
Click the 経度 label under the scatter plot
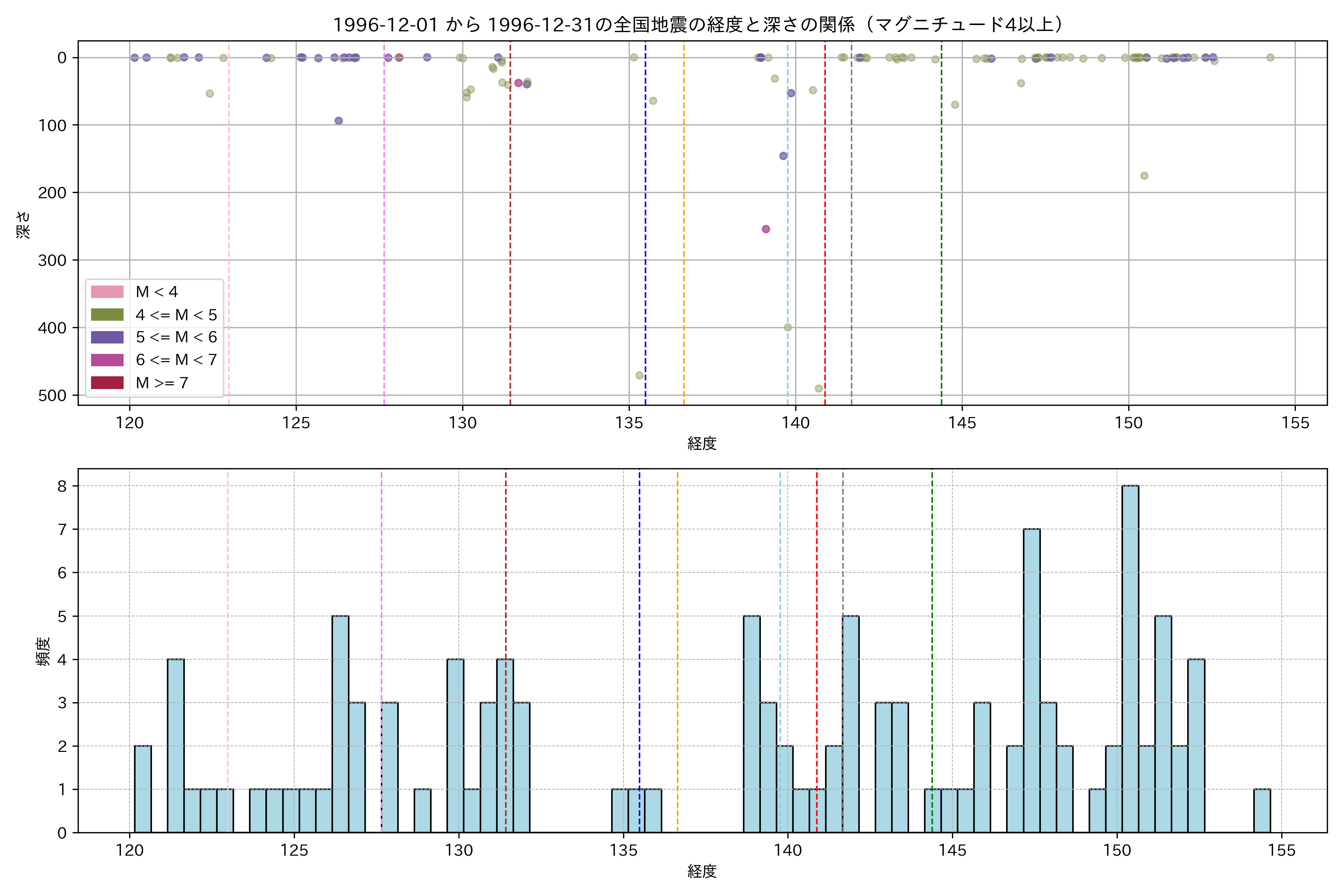tap(702, 444)
